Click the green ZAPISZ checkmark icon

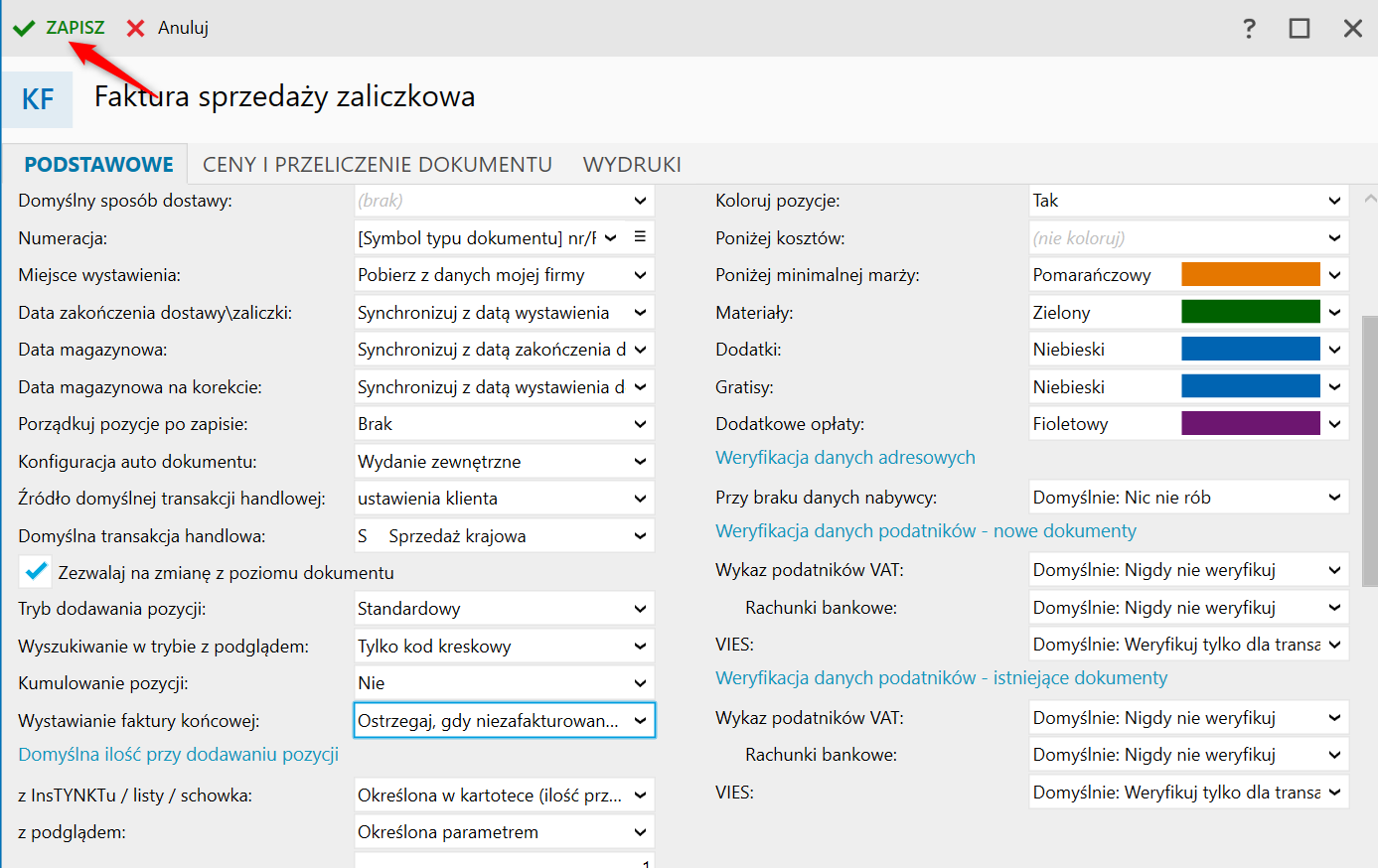(24, 28)
